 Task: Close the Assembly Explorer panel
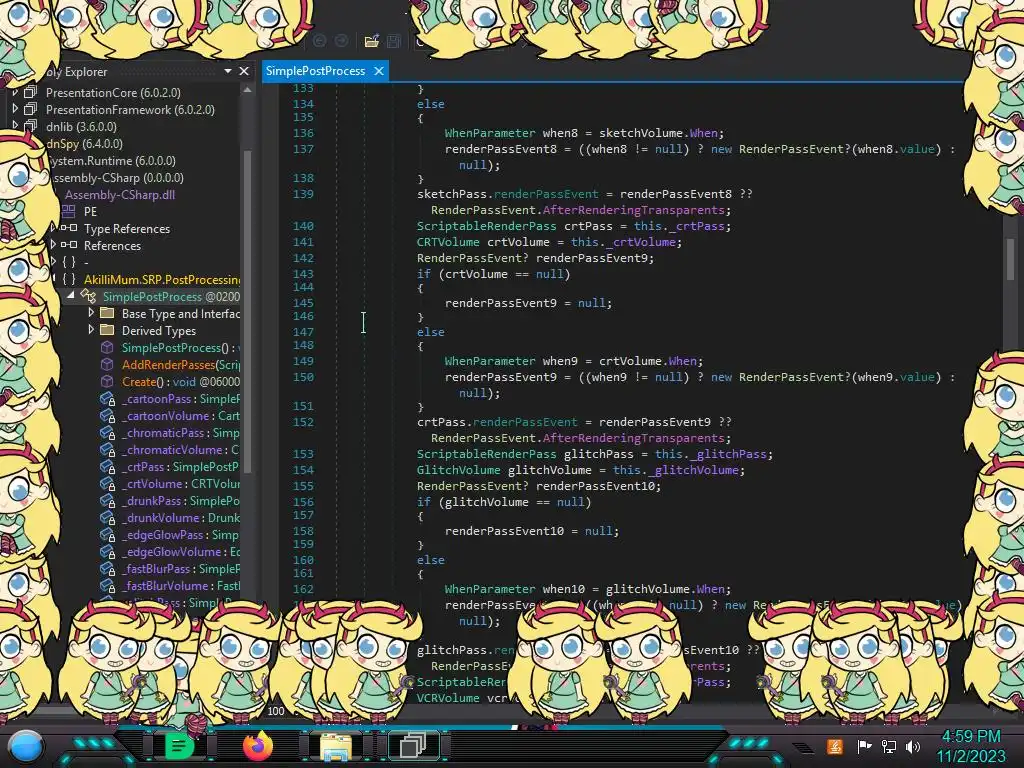tap(244, 71)
